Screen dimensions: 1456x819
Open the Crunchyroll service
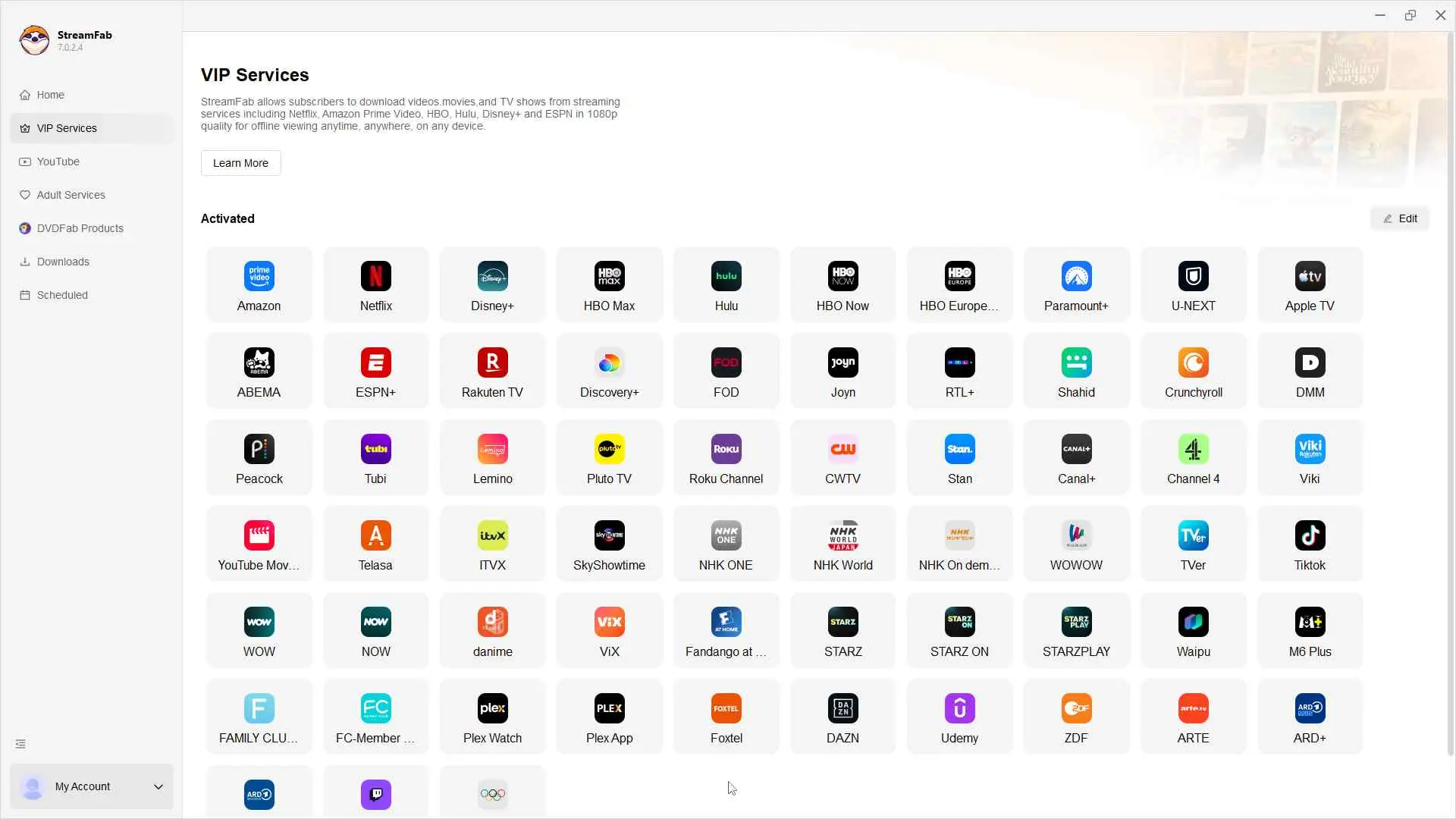tap(1193, 372)
